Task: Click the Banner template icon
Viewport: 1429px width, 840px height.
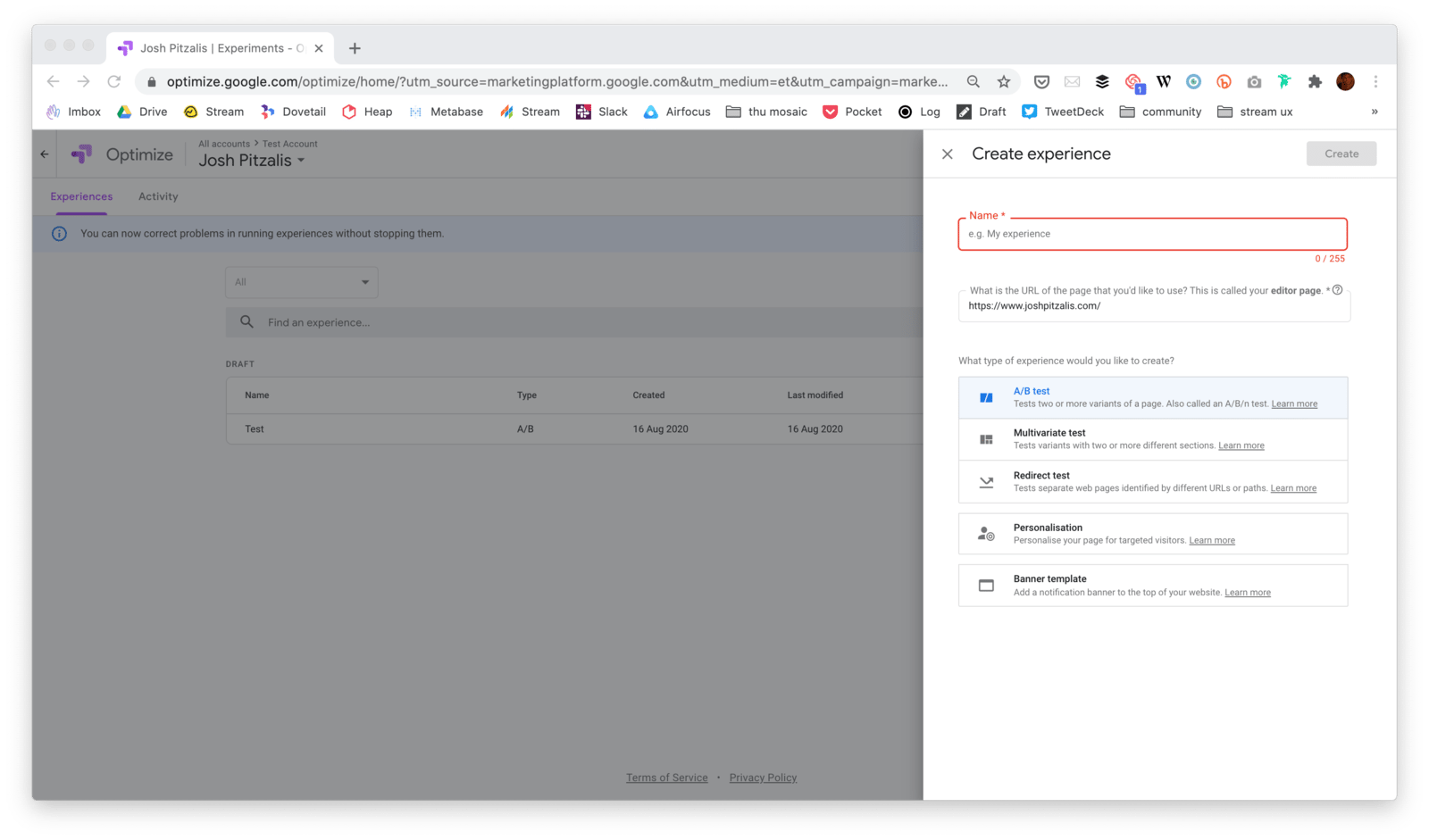Action: tap(986, 586)
